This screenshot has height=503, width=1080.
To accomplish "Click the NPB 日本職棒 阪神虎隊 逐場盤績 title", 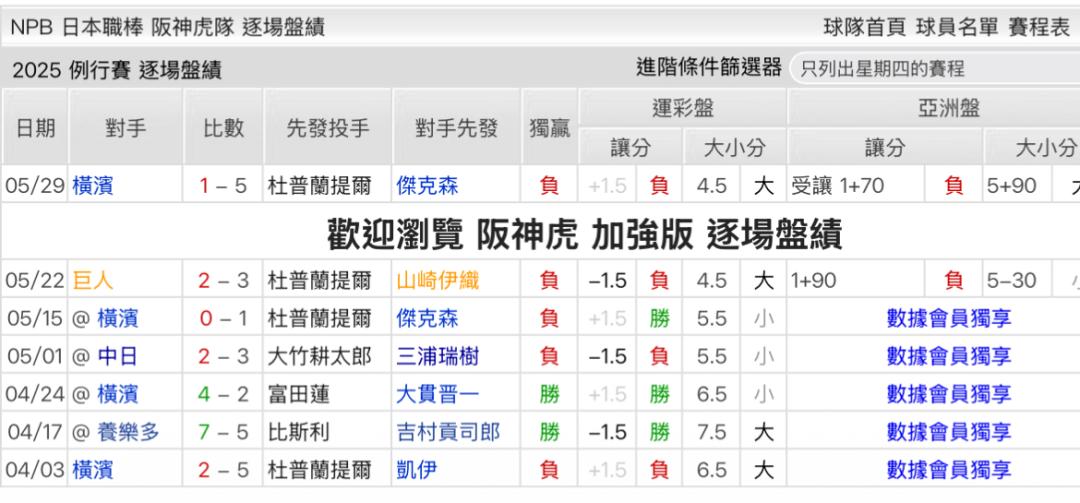I will click(167, 27).
